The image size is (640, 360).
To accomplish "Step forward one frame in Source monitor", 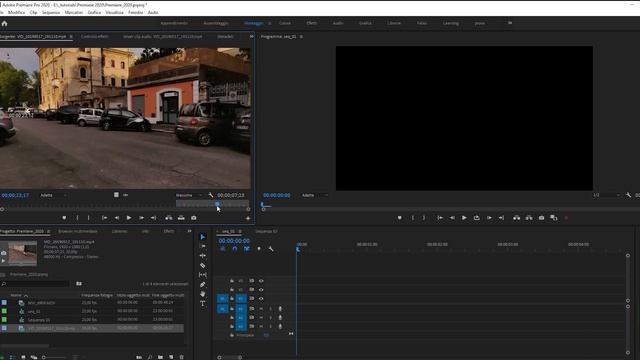I will 141,218.
